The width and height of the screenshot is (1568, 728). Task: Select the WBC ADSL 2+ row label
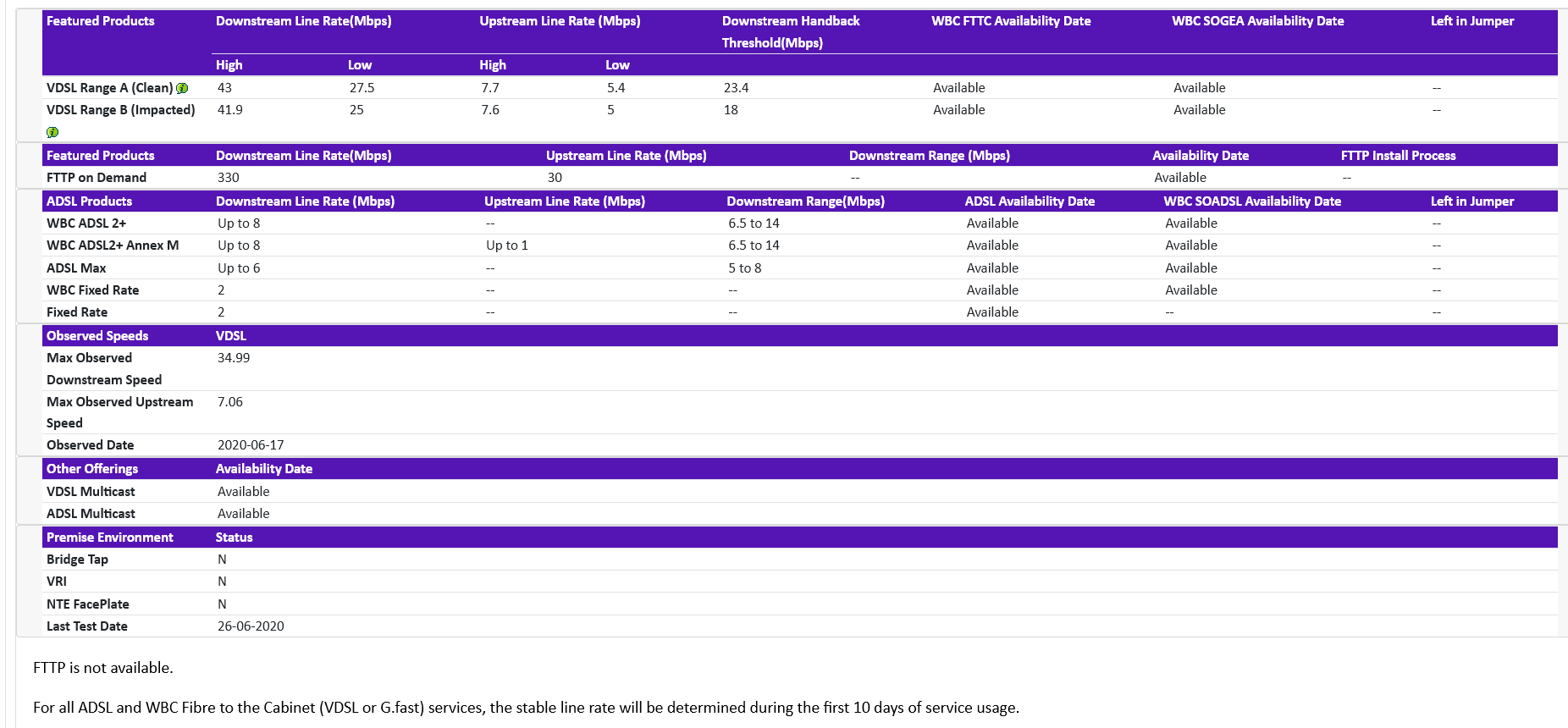point(86,223)
